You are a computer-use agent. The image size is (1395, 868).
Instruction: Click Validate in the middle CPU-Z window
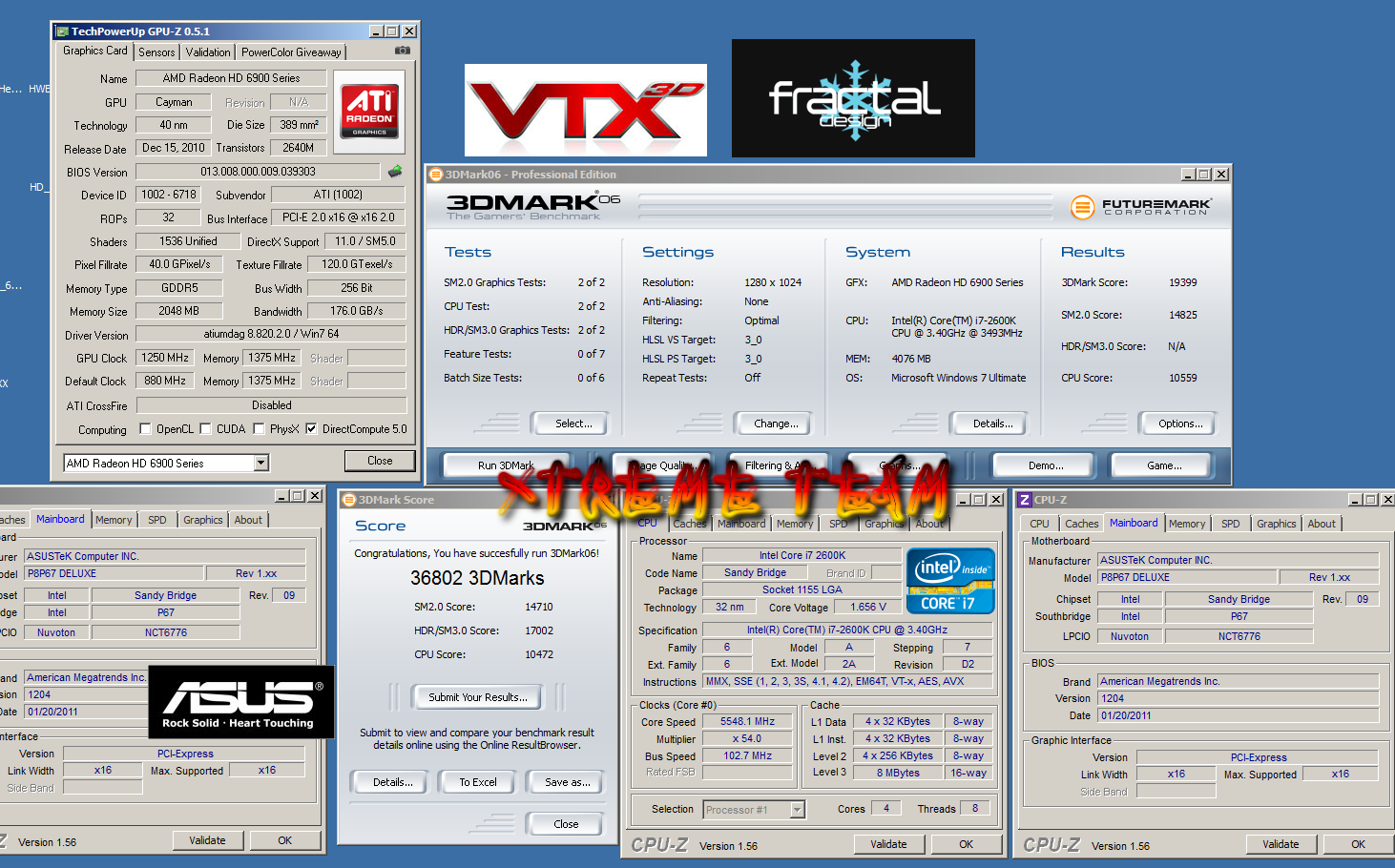[888, 844]
